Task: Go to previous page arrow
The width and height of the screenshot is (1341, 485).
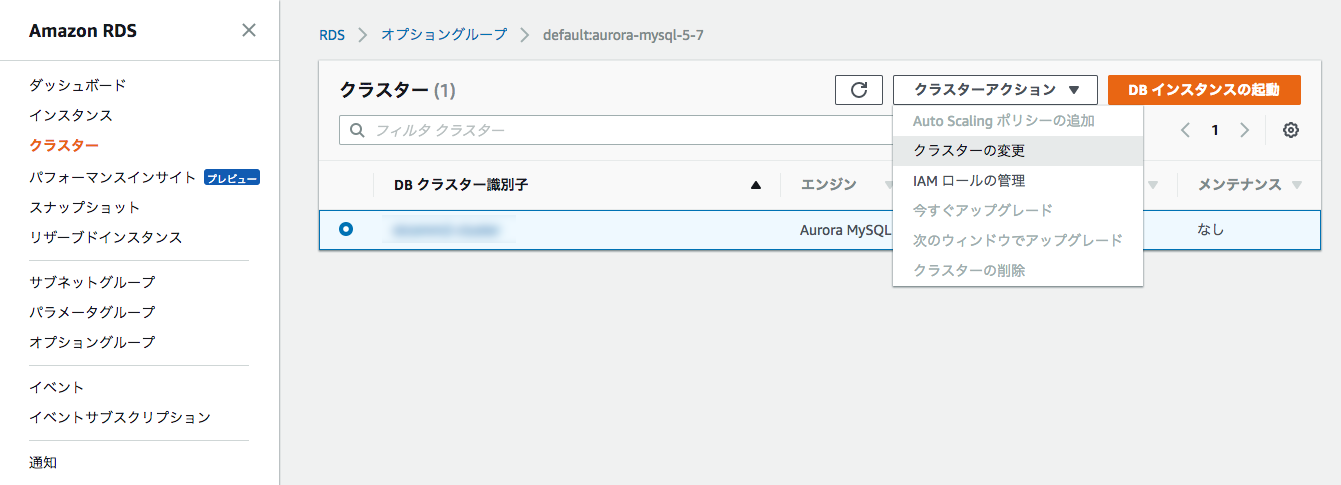Action: coord(1185,130)
